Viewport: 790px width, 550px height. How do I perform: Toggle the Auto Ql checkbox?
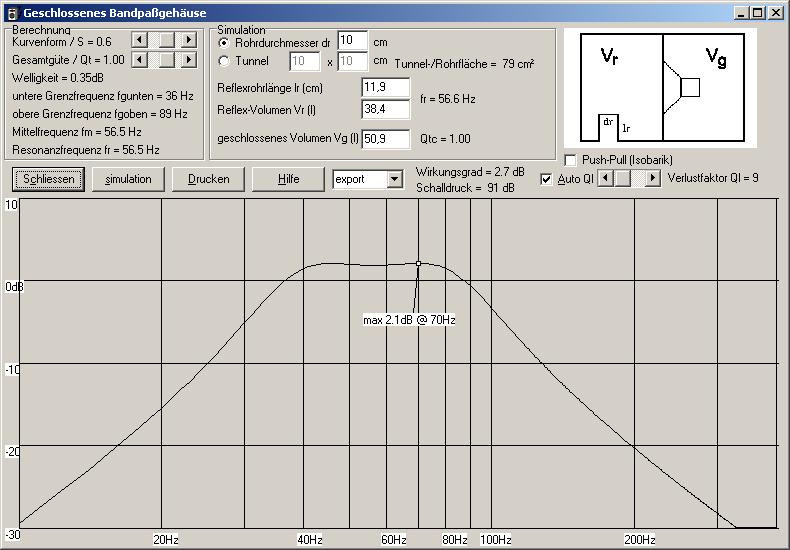point(546,179)
